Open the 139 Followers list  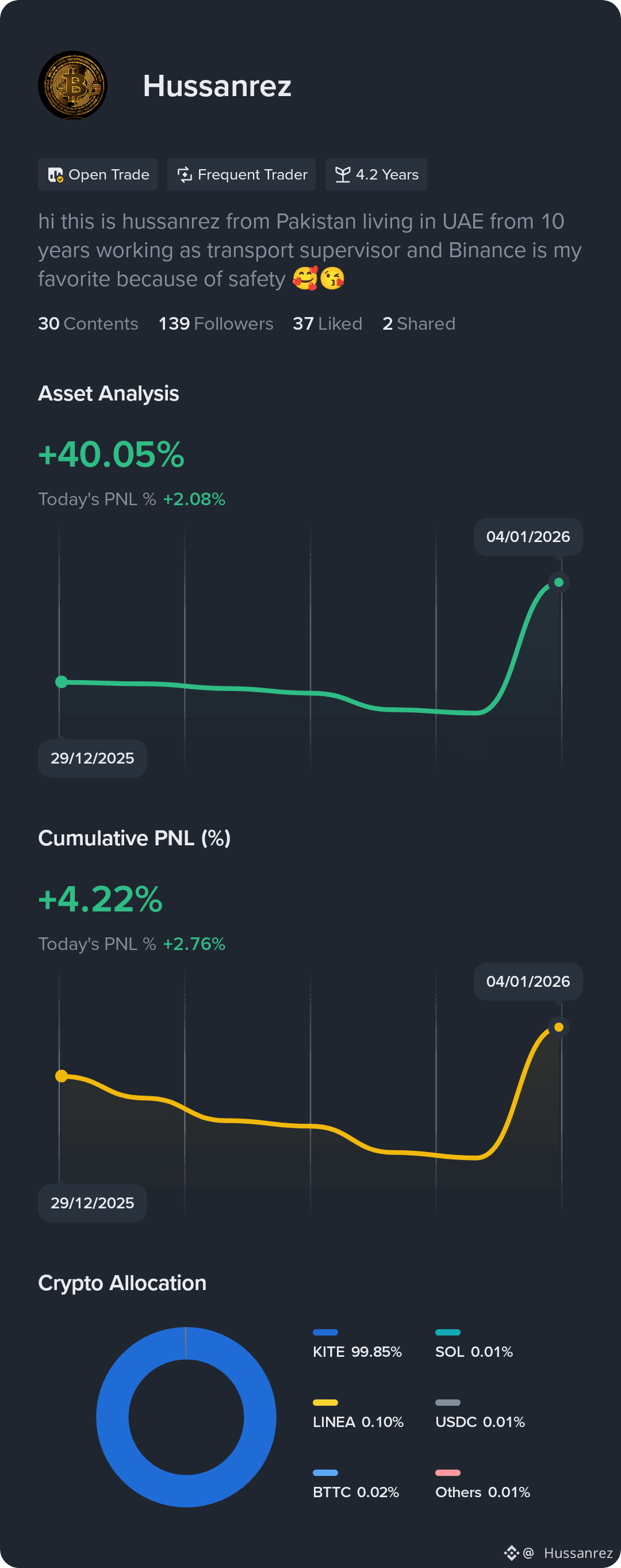(x=216, y=323)
